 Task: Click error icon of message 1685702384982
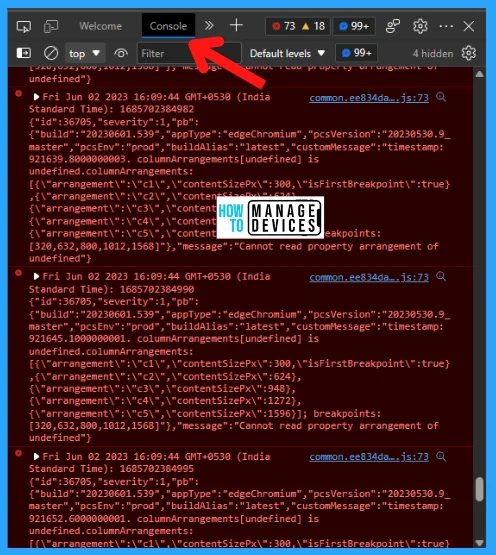coord(18,94)
